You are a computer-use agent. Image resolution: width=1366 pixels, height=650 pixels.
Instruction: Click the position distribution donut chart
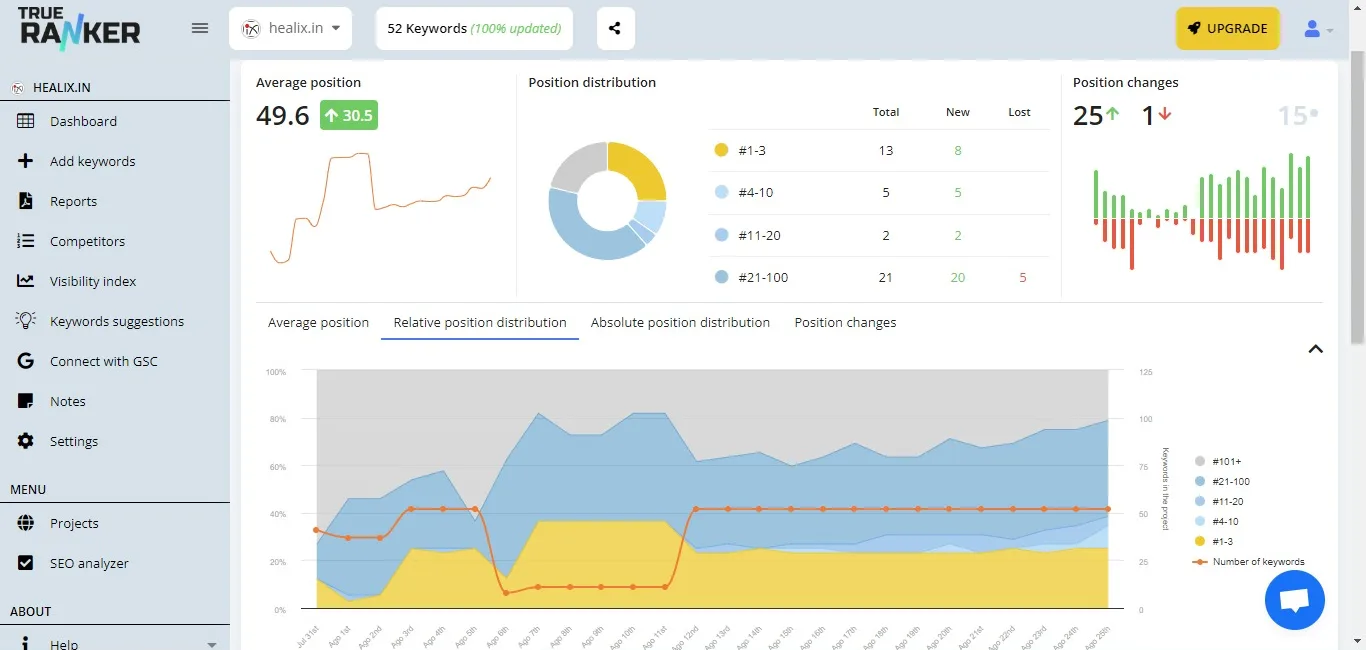607,201
